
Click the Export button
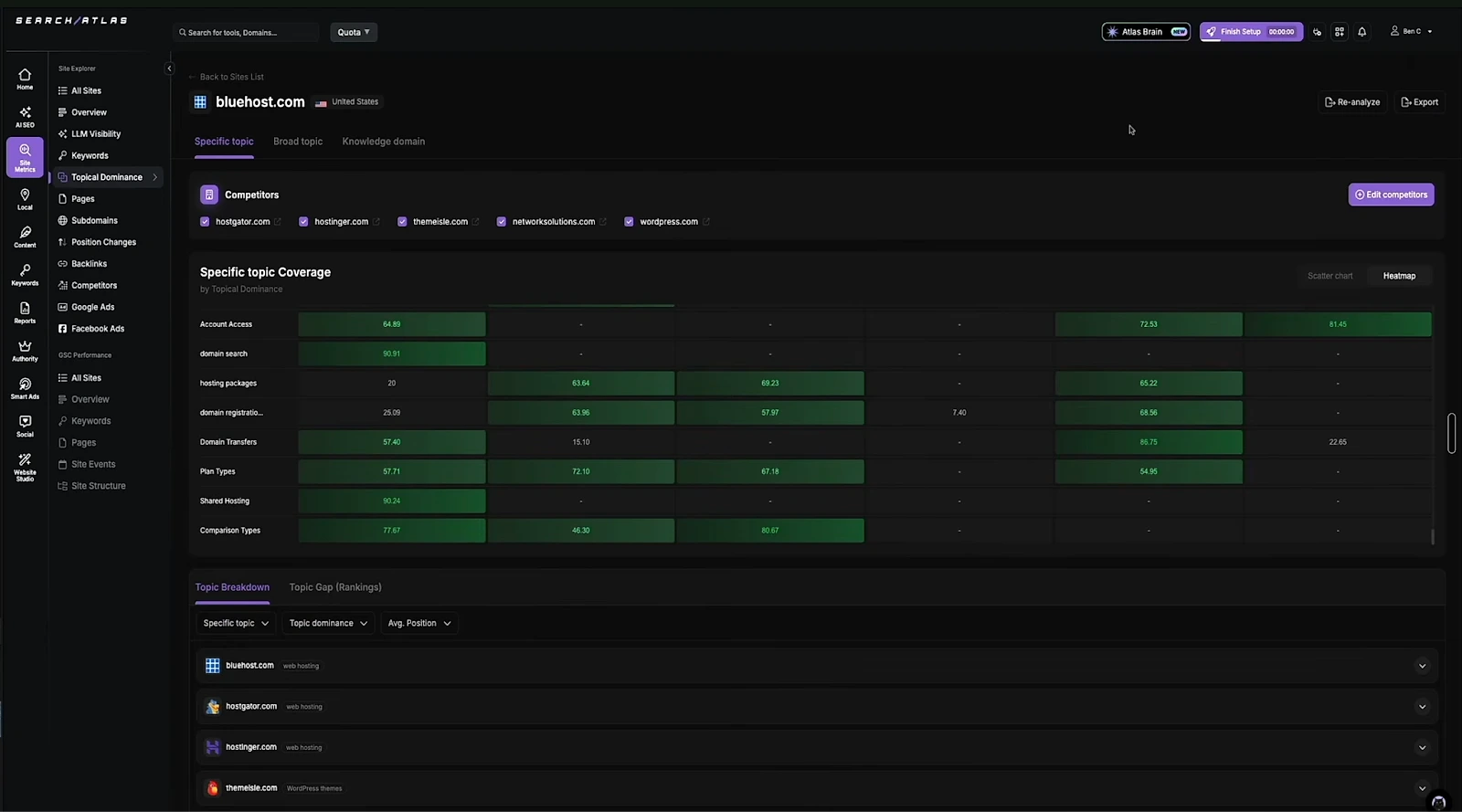pos(1419,102)
